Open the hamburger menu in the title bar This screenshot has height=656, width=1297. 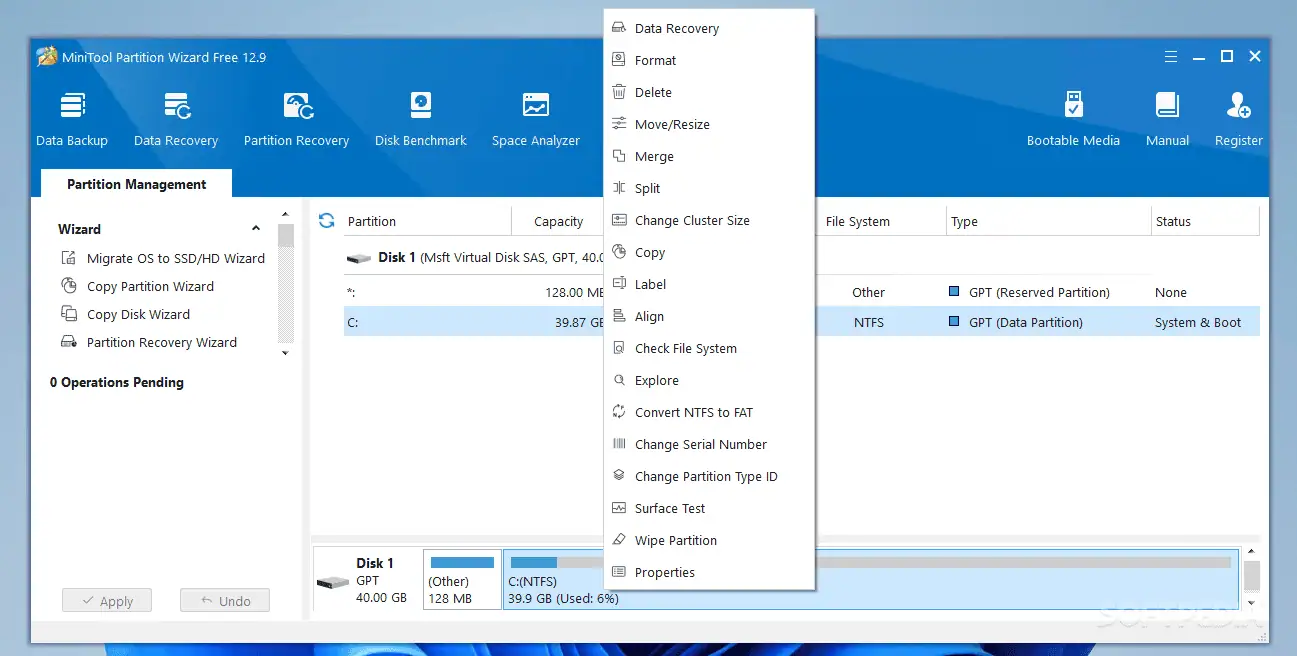point(1170,57)
